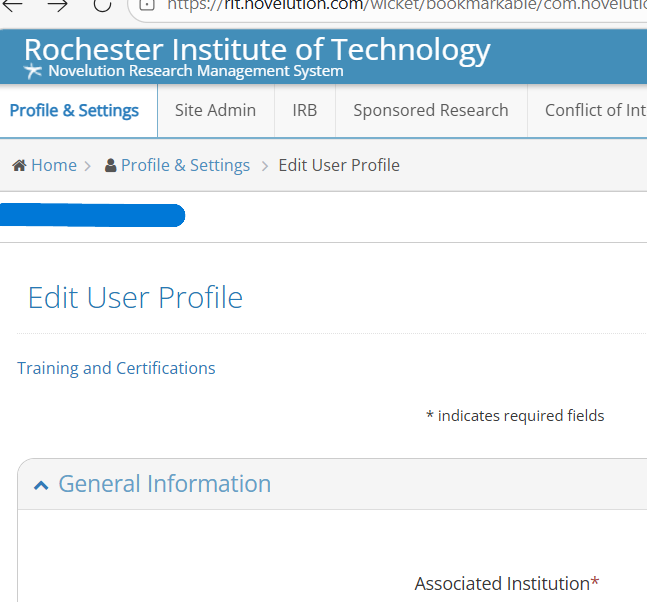Screen dimensions: 647x602
Task: Click the Edit User Profile breadcrumb text
Action: [339, 165]
